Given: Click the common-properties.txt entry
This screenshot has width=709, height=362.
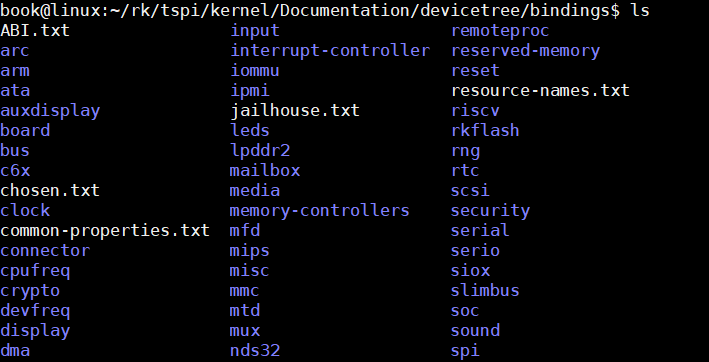Looking at the screenshot, I should pyautogui.click(x=105, y=231).
